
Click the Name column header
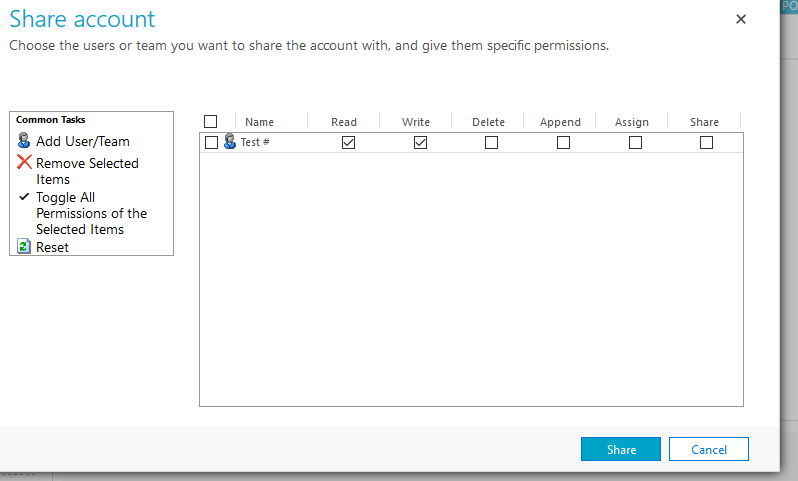(x=259, y=122)
